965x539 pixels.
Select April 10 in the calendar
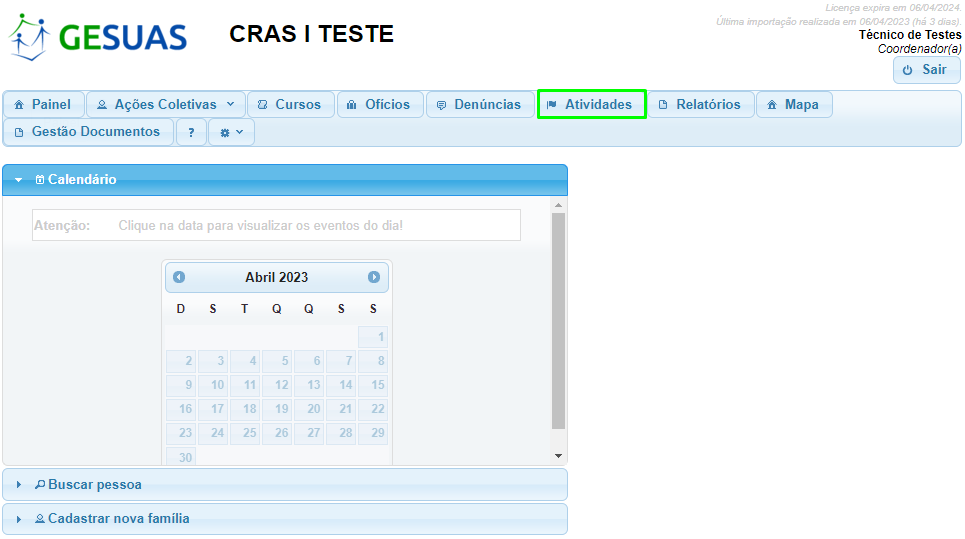point(213,385)
